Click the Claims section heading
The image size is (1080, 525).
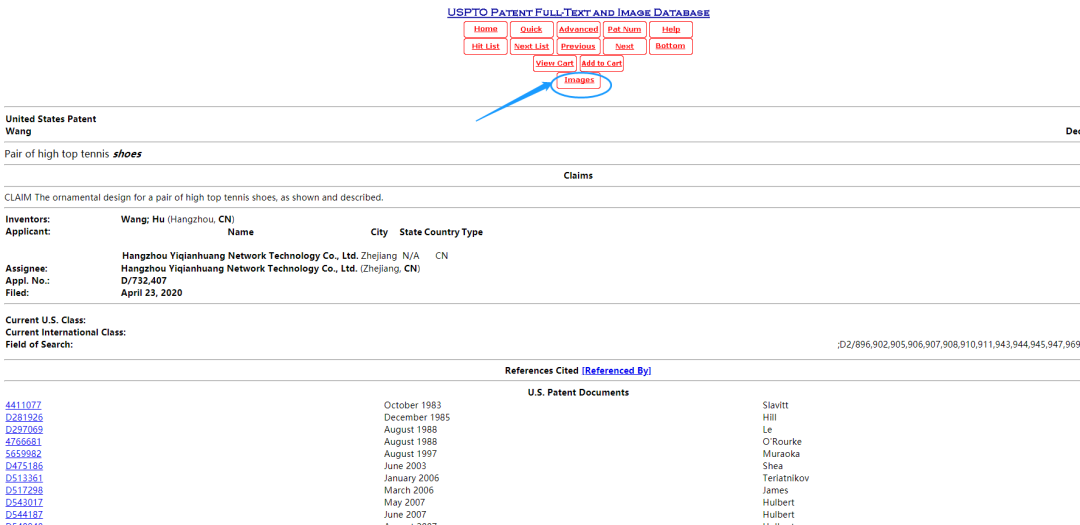[579, 176]
